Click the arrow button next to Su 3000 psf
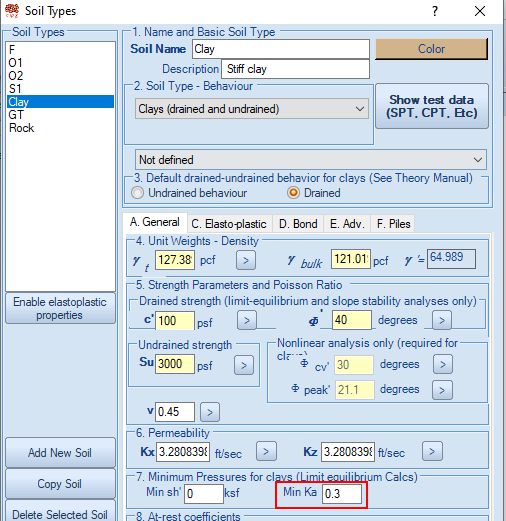The image size is (506, 521). [x=244, y=365]
